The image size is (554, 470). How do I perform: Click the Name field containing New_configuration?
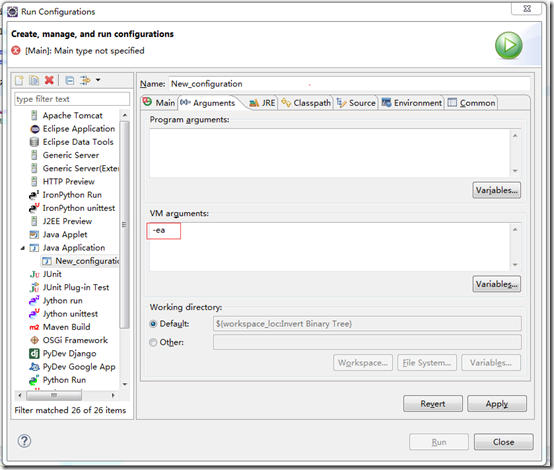coord(349,84)
